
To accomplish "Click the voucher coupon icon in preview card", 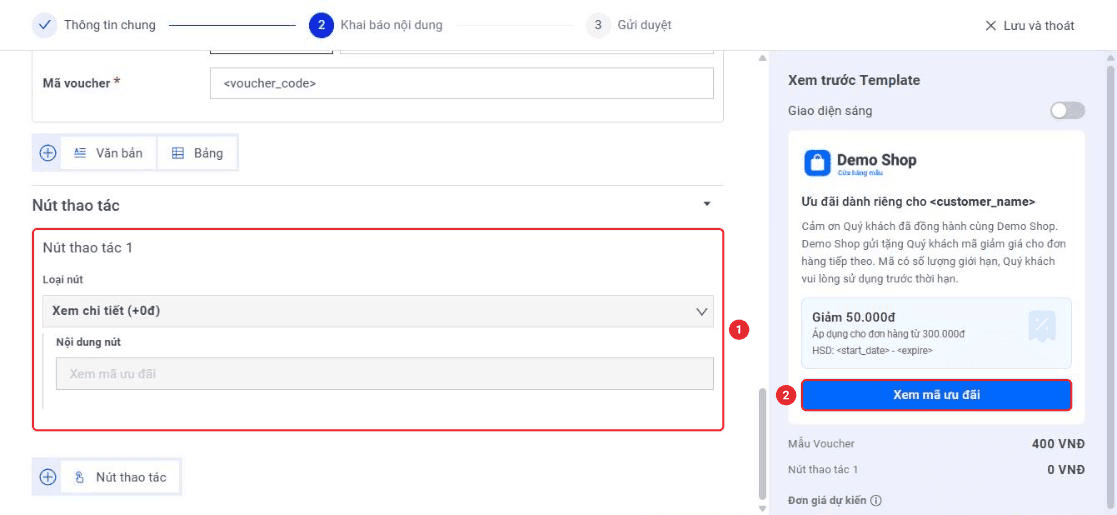I will (1041, 327).
